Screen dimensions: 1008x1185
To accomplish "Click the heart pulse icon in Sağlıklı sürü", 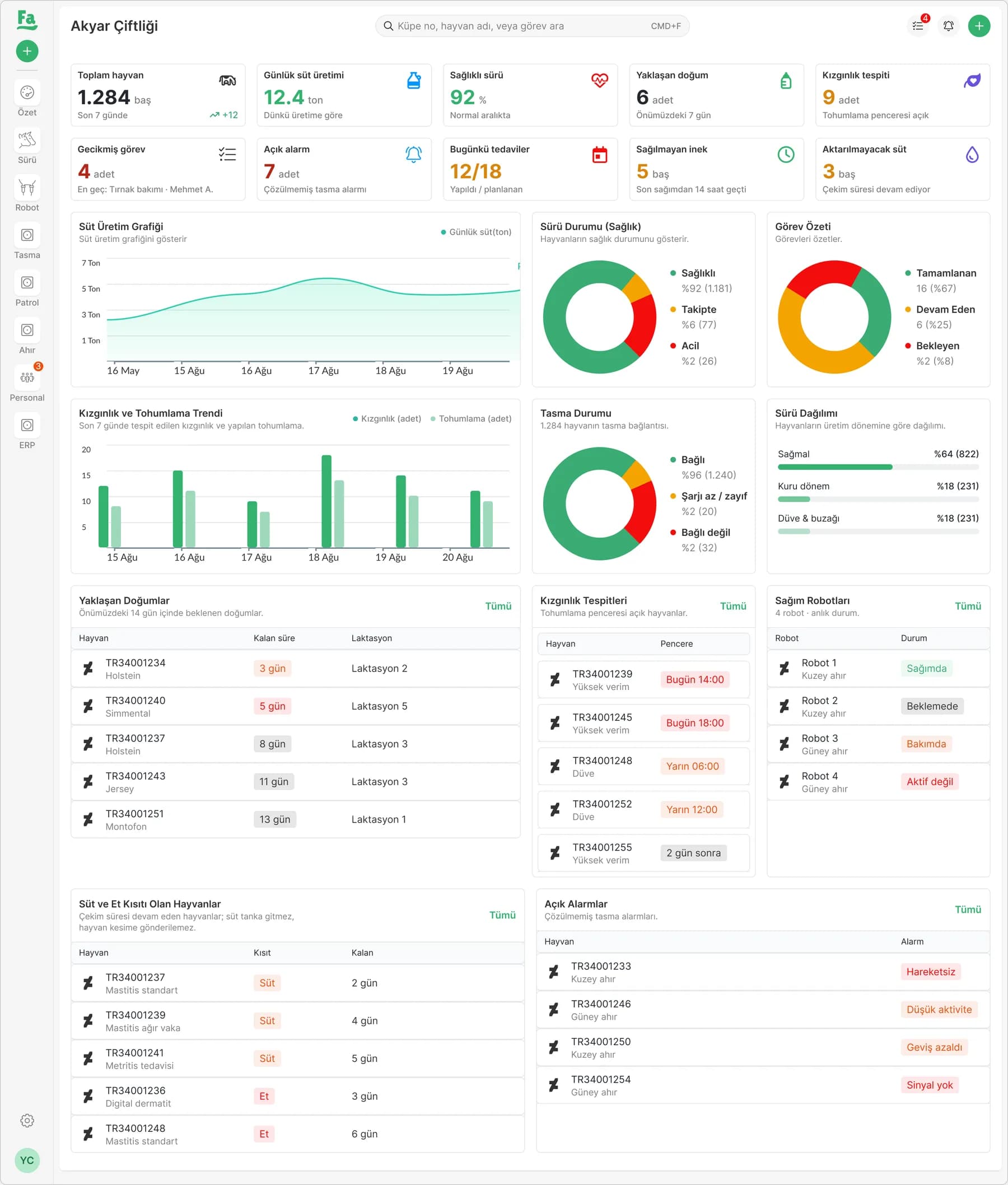I will tap(599, 81).
